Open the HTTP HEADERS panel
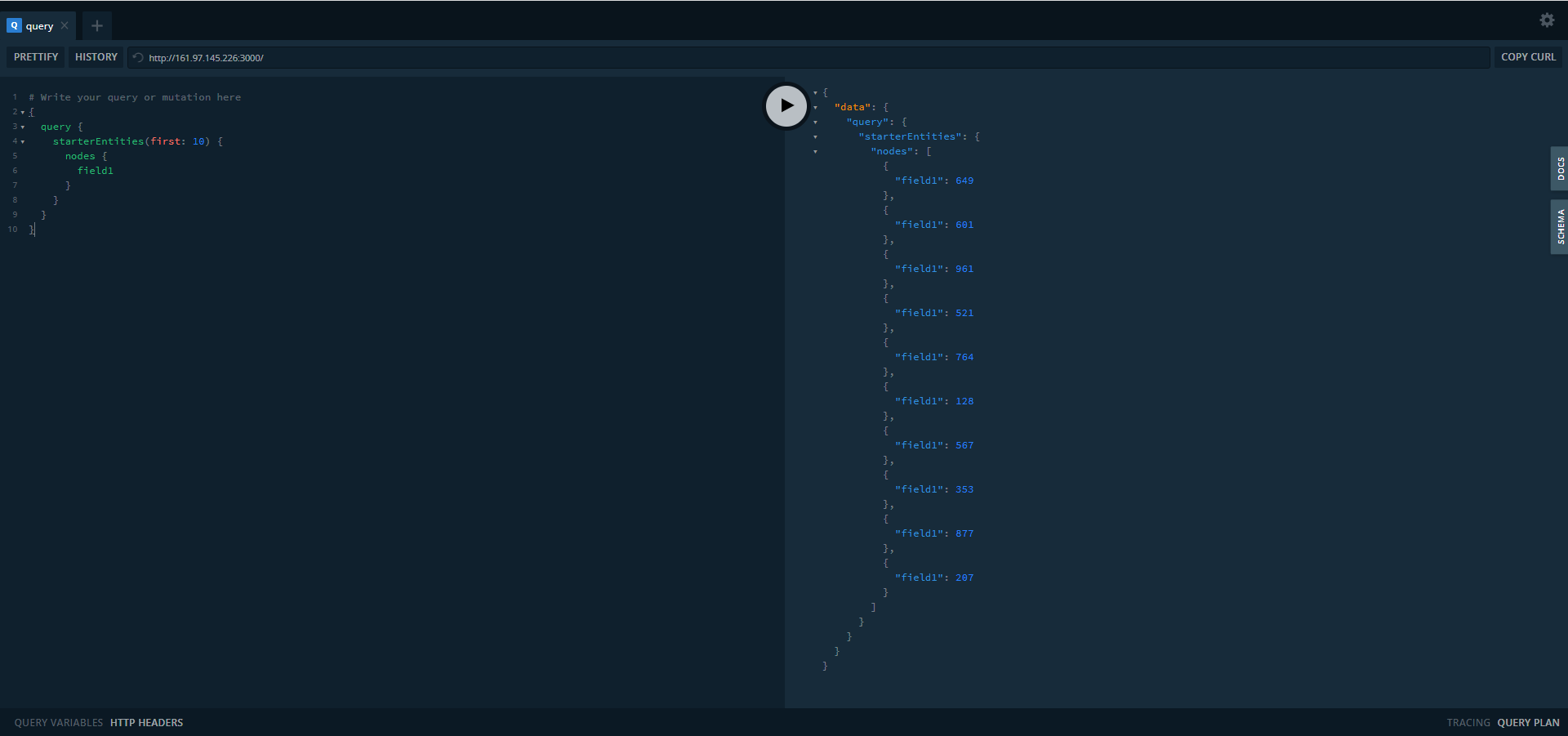 [146, 722]
